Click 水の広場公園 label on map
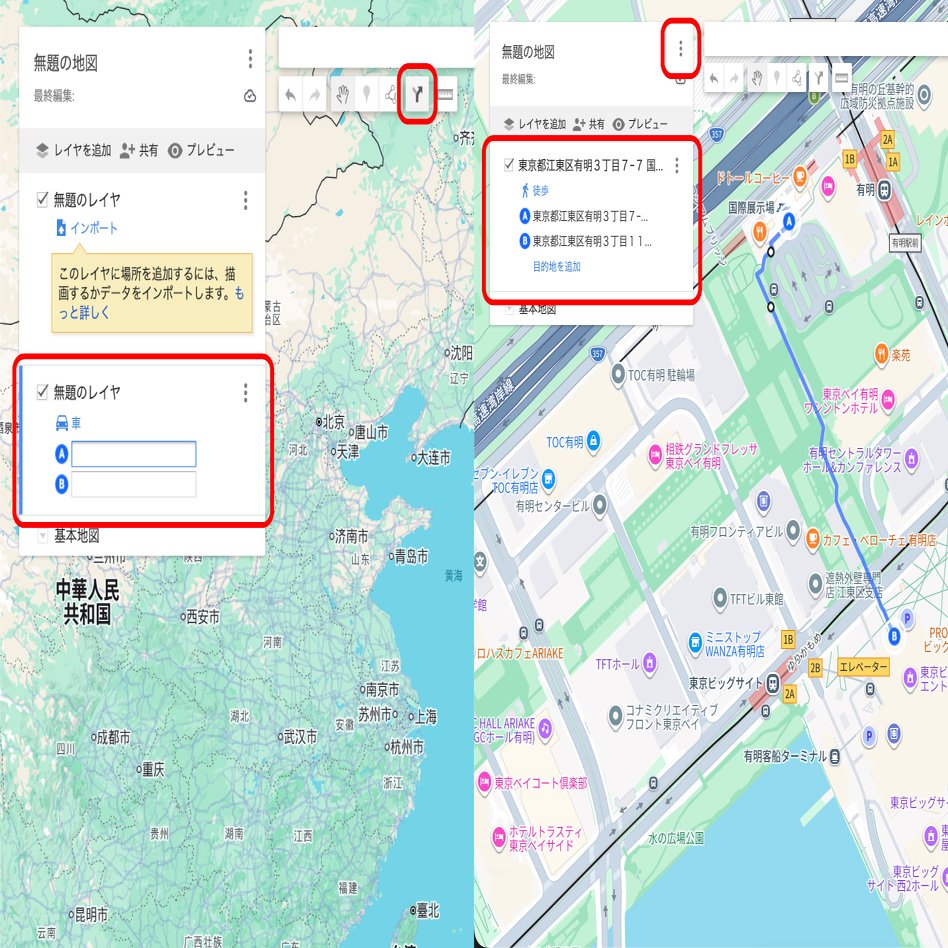 (676, 838)
